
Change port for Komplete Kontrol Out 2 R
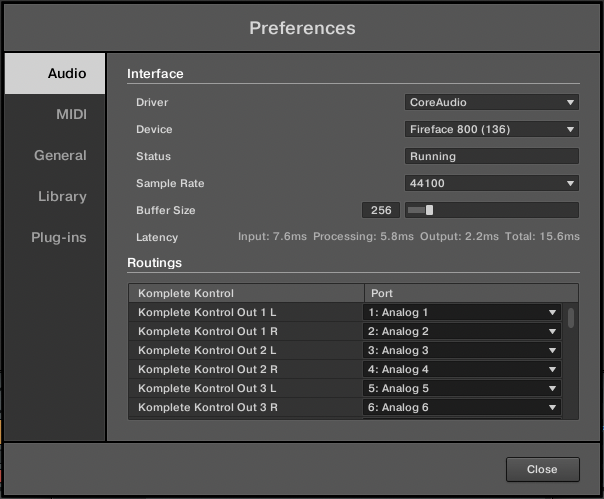coord(462,369)
